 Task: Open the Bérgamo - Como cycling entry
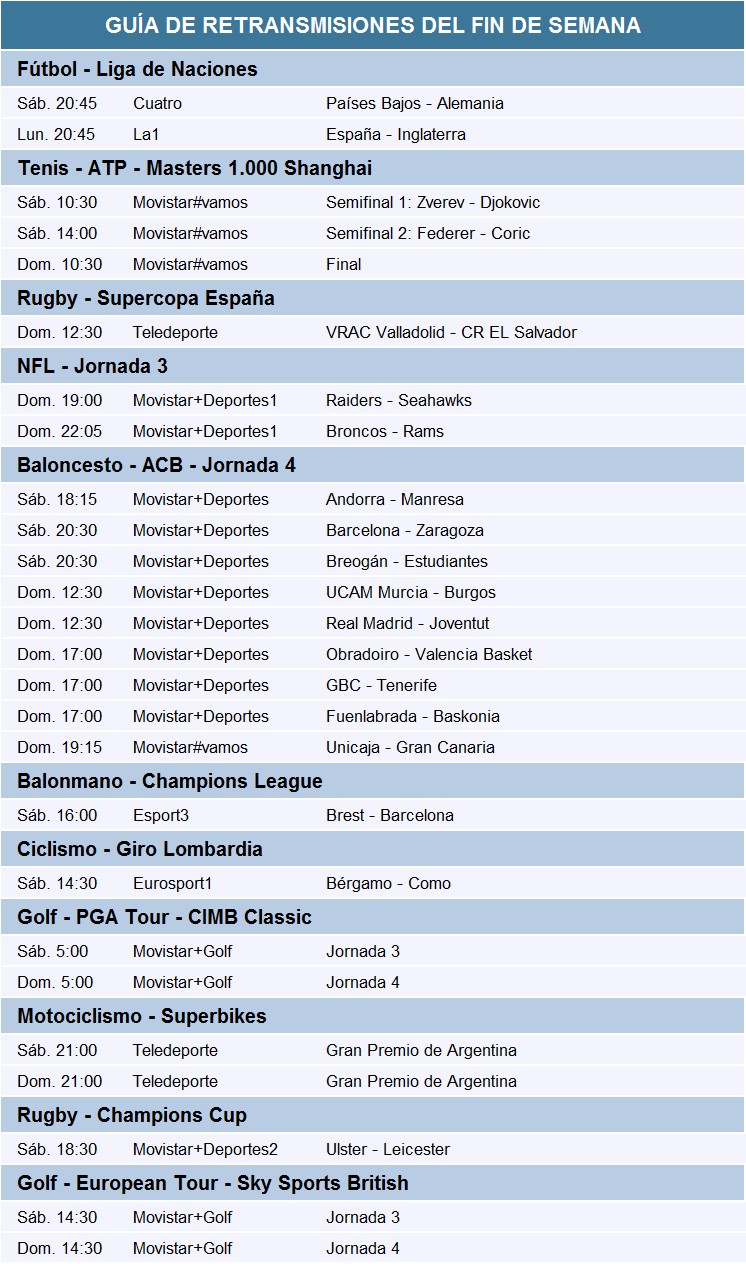388,883
